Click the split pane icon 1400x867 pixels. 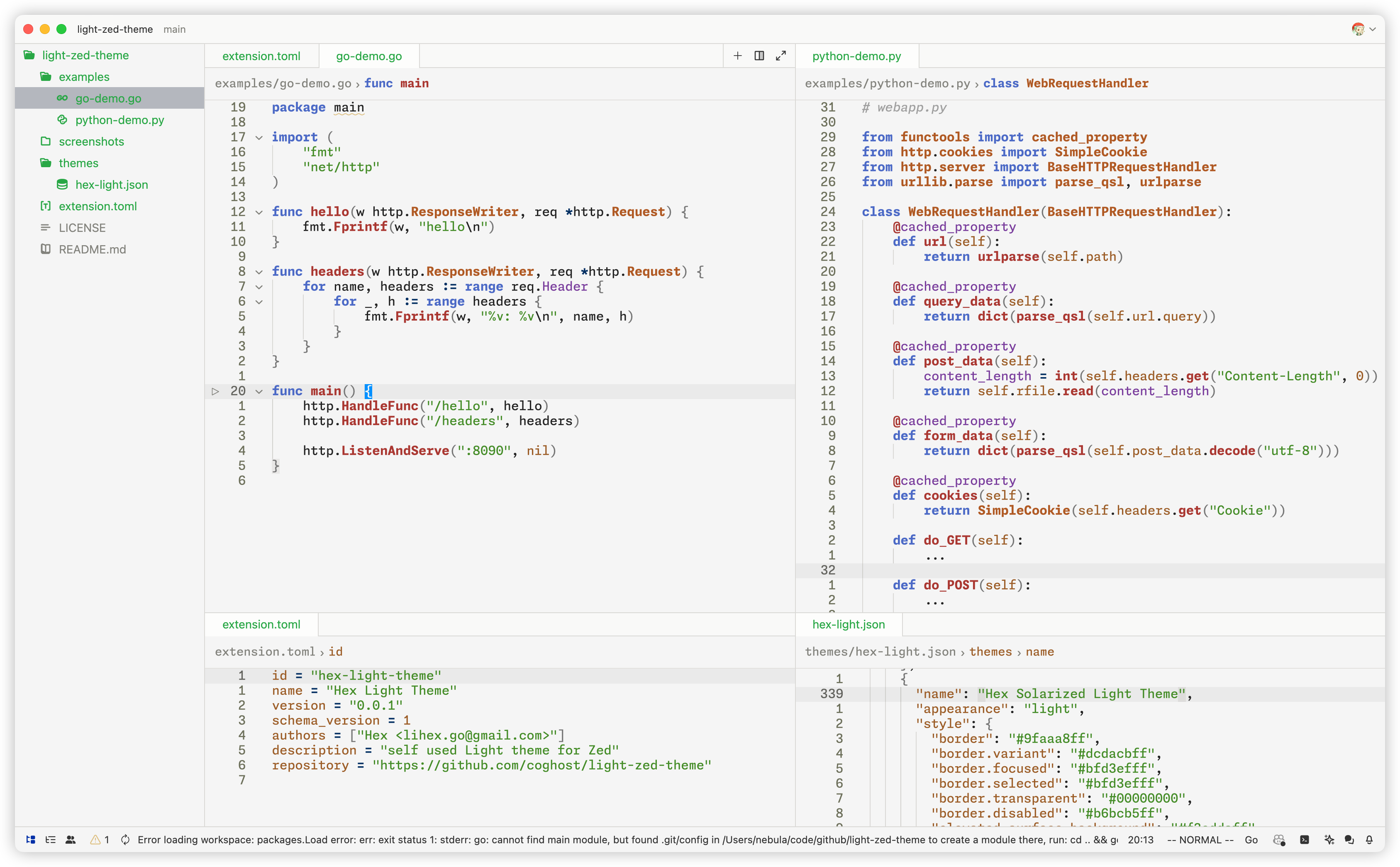tap(759, 56)
